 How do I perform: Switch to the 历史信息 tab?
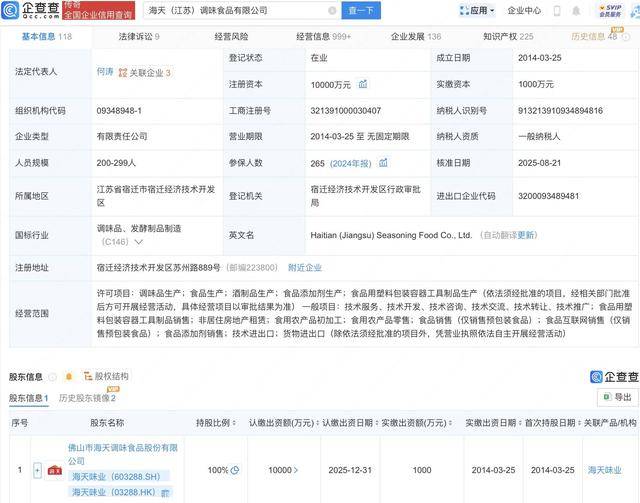594,37
